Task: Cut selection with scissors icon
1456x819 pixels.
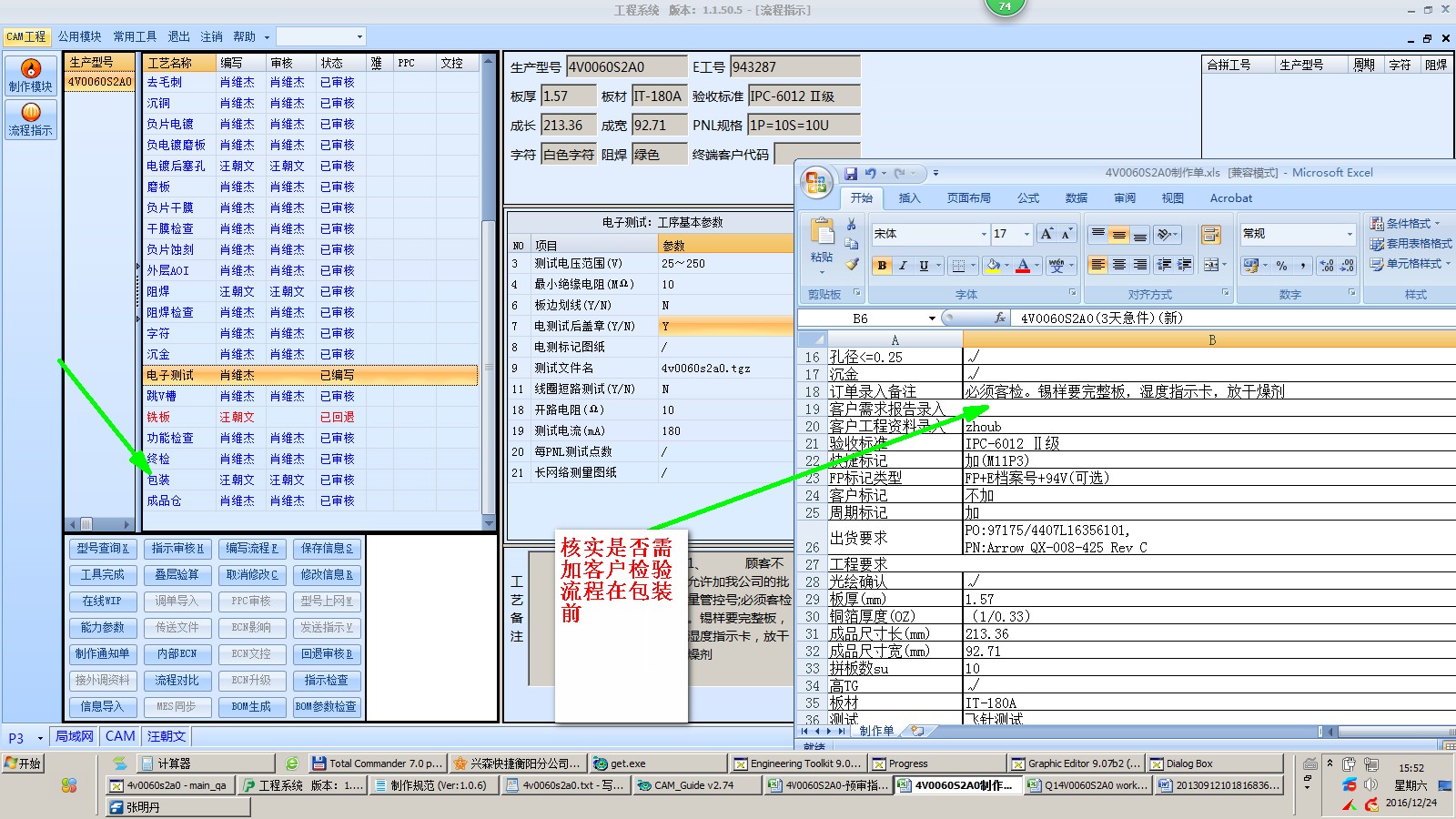Action: tap(852, 224)
